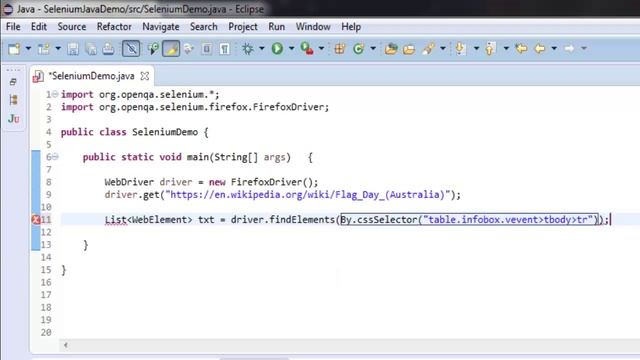
Task: Click the Debug bug icon
Action: coord(247,49)
